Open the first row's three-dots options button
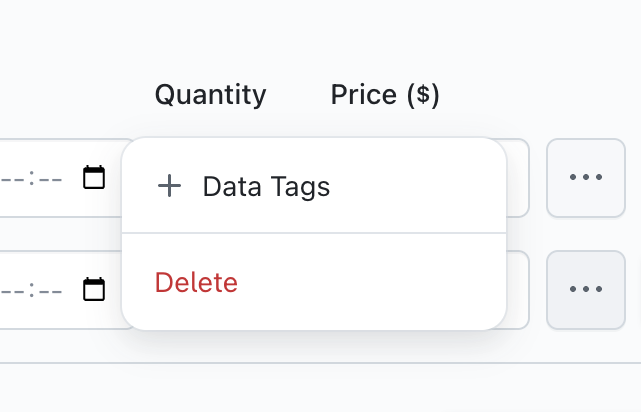This screenshot has height=412, width=641. pyautogui.click(x=585, y=178)
